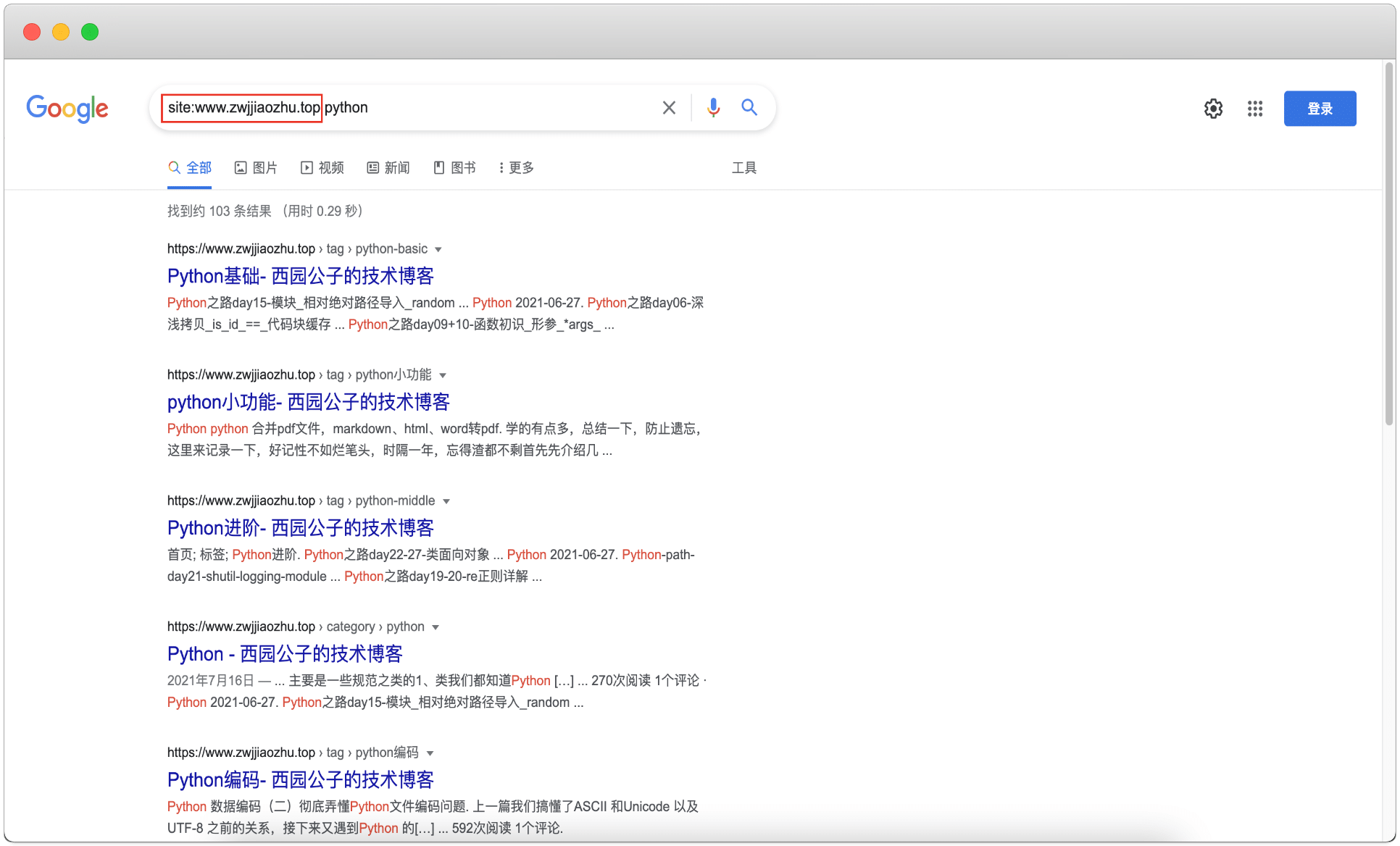Open result Python进阶- 西园公子的技术博客
The height and width of the screenshot is (846, 1400).
[x=301, y=528]
